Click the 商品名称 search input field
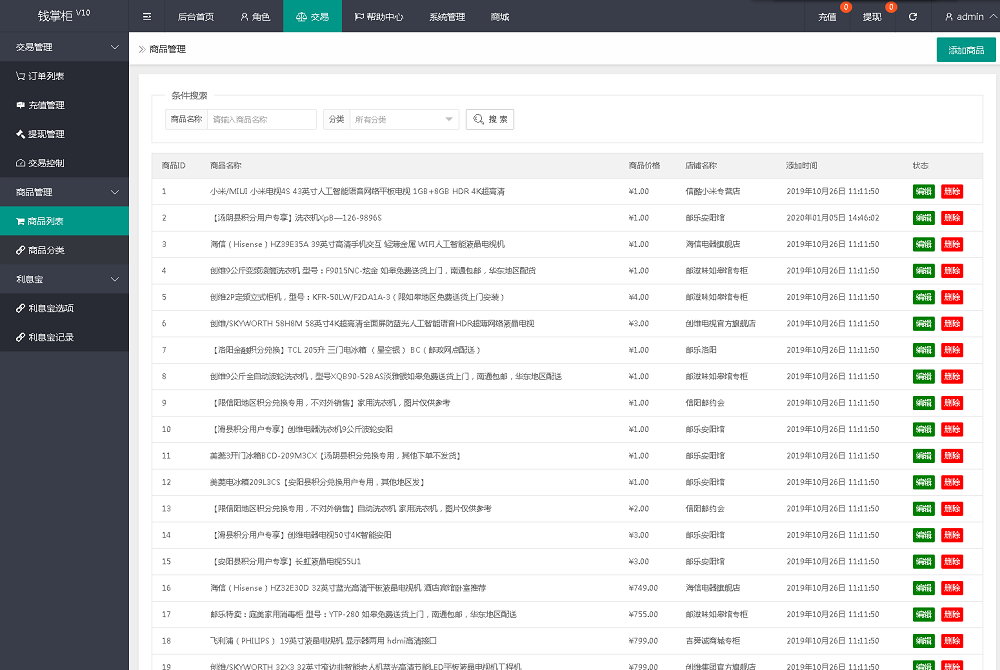The width and height of the screenshot is (1000, 670). point(261,120)
